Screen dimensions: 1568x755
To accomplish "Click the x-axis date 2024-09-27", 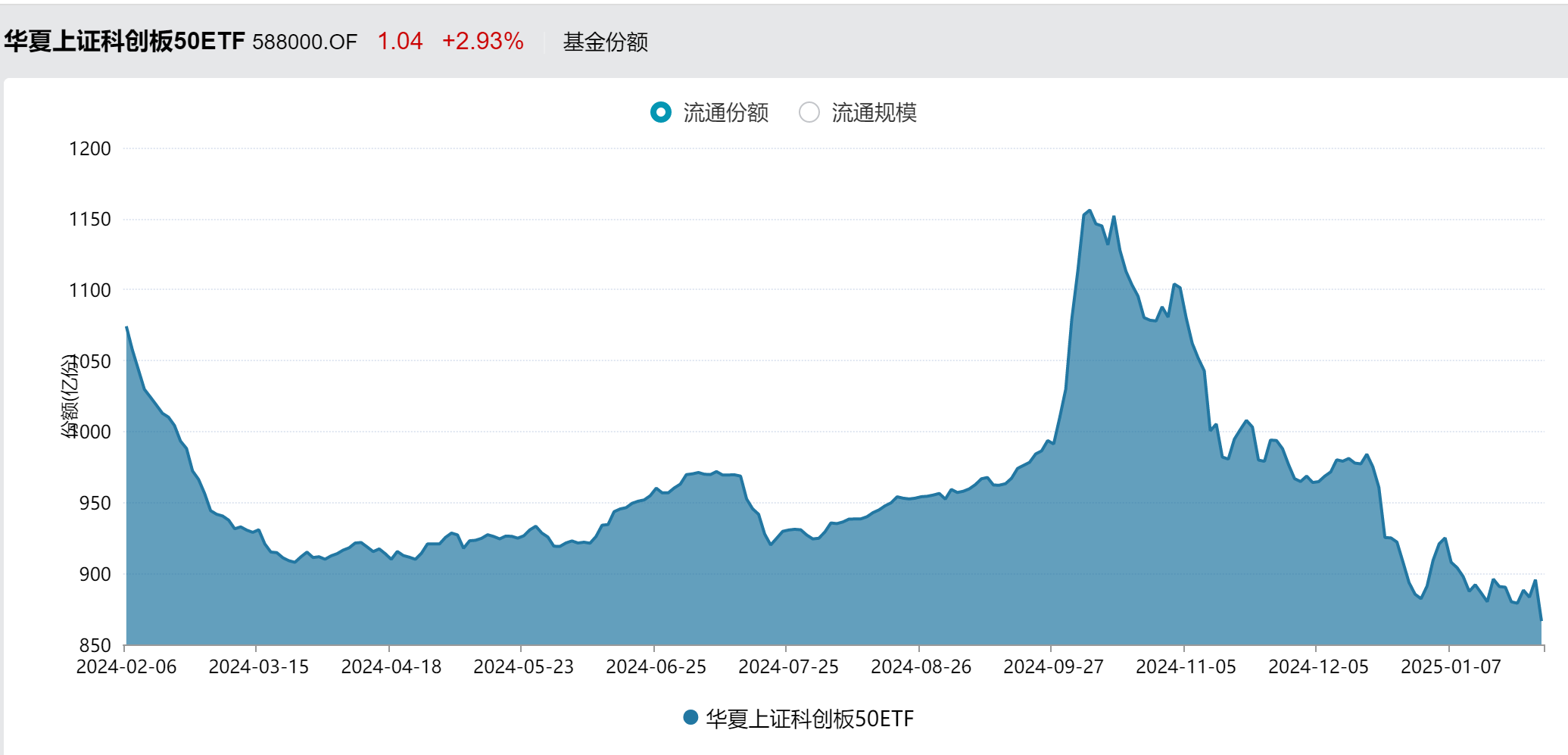I will (x=1054, y=666).
